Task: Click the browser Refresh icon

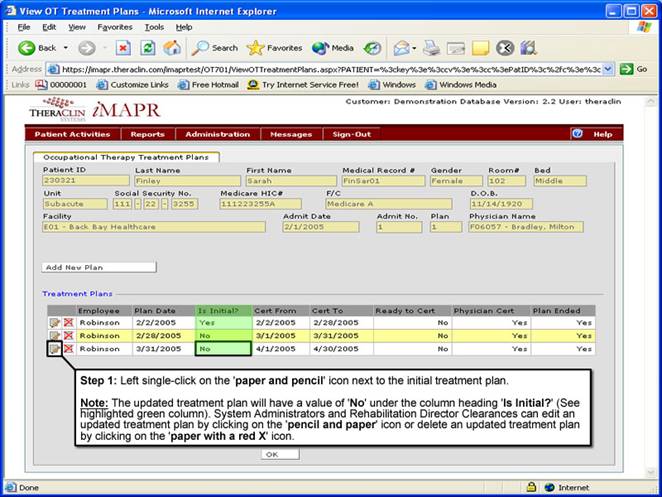Action: pyautogui.click(x=147, y=47)
